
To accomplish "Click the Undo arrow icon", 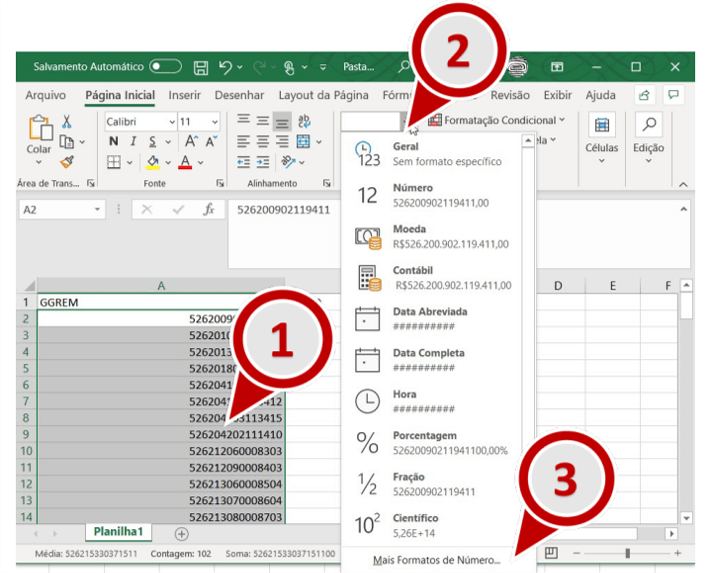I will (226, 67).
